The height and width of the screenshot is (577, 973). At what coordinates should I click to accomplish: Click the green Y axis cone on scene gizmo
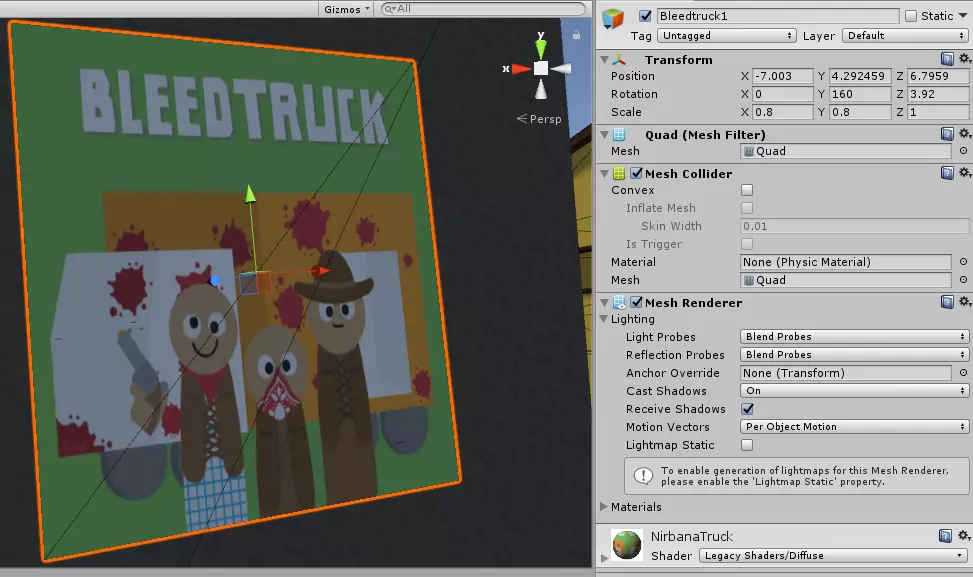pyautogui.click(x=541, y=48)
